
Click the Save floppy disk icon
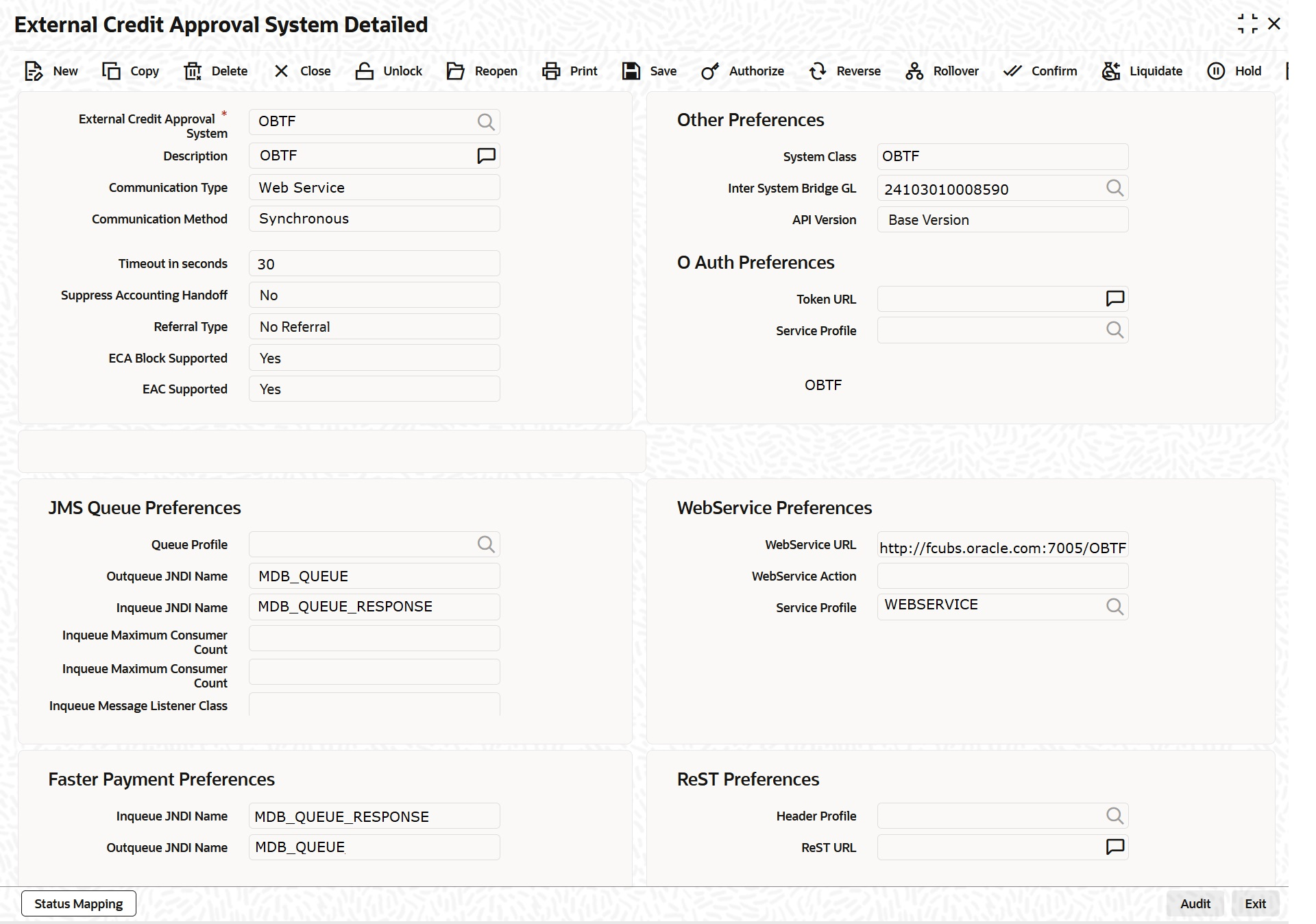coord(631,71)
